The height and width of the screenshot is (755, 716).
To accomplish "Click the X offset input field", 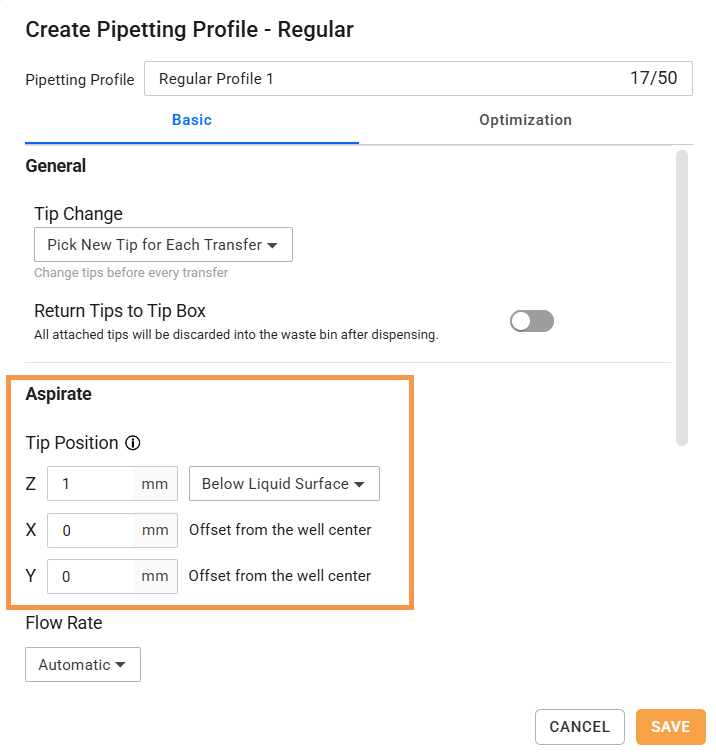I will (112, 530).
